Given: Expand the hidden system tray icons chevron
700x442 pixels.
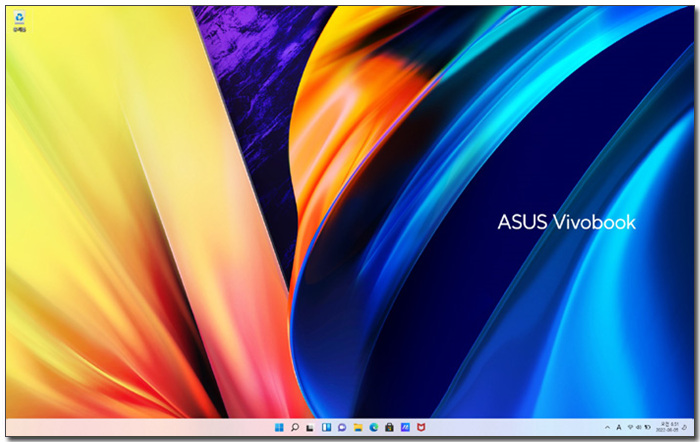Looking at the screenshot, I should point(607,427).
